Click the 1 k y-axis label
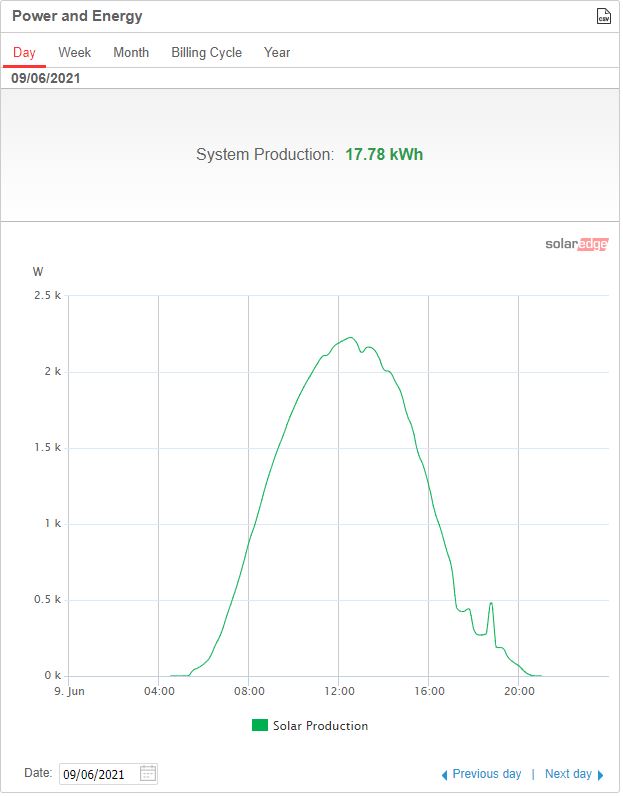Viewport: 623px width, 796px height. (53, 525)
